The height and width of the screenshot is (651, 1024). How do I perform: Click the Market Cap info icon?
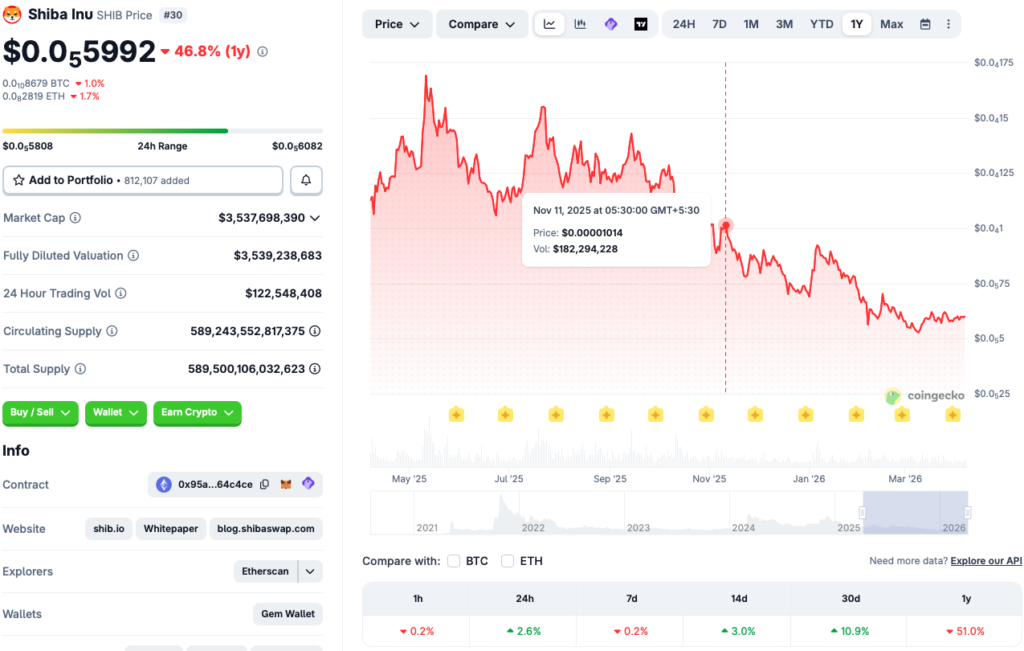(x=75, y=218)
